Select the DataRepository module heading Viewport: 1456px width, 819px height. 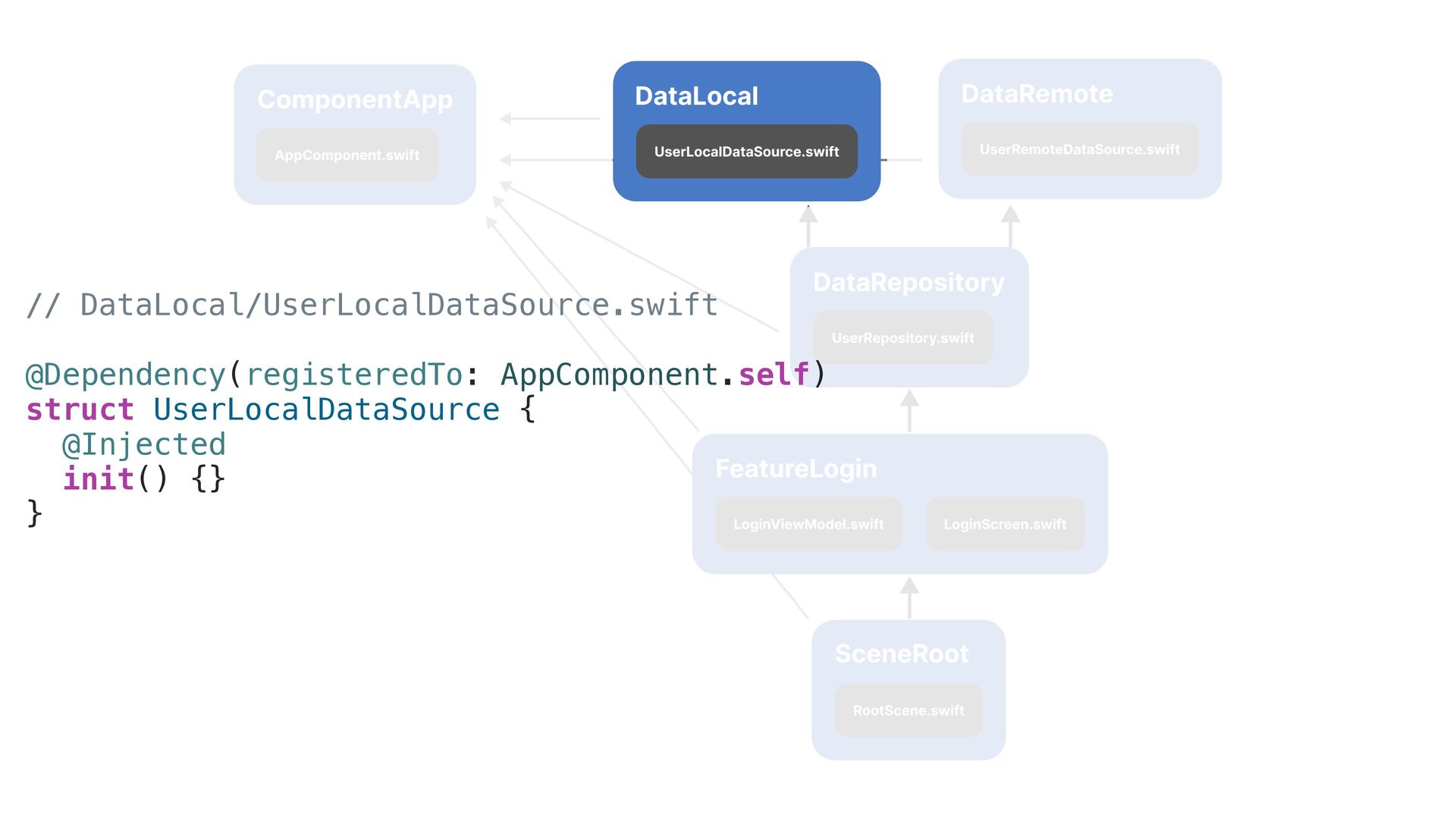(908, 282)
